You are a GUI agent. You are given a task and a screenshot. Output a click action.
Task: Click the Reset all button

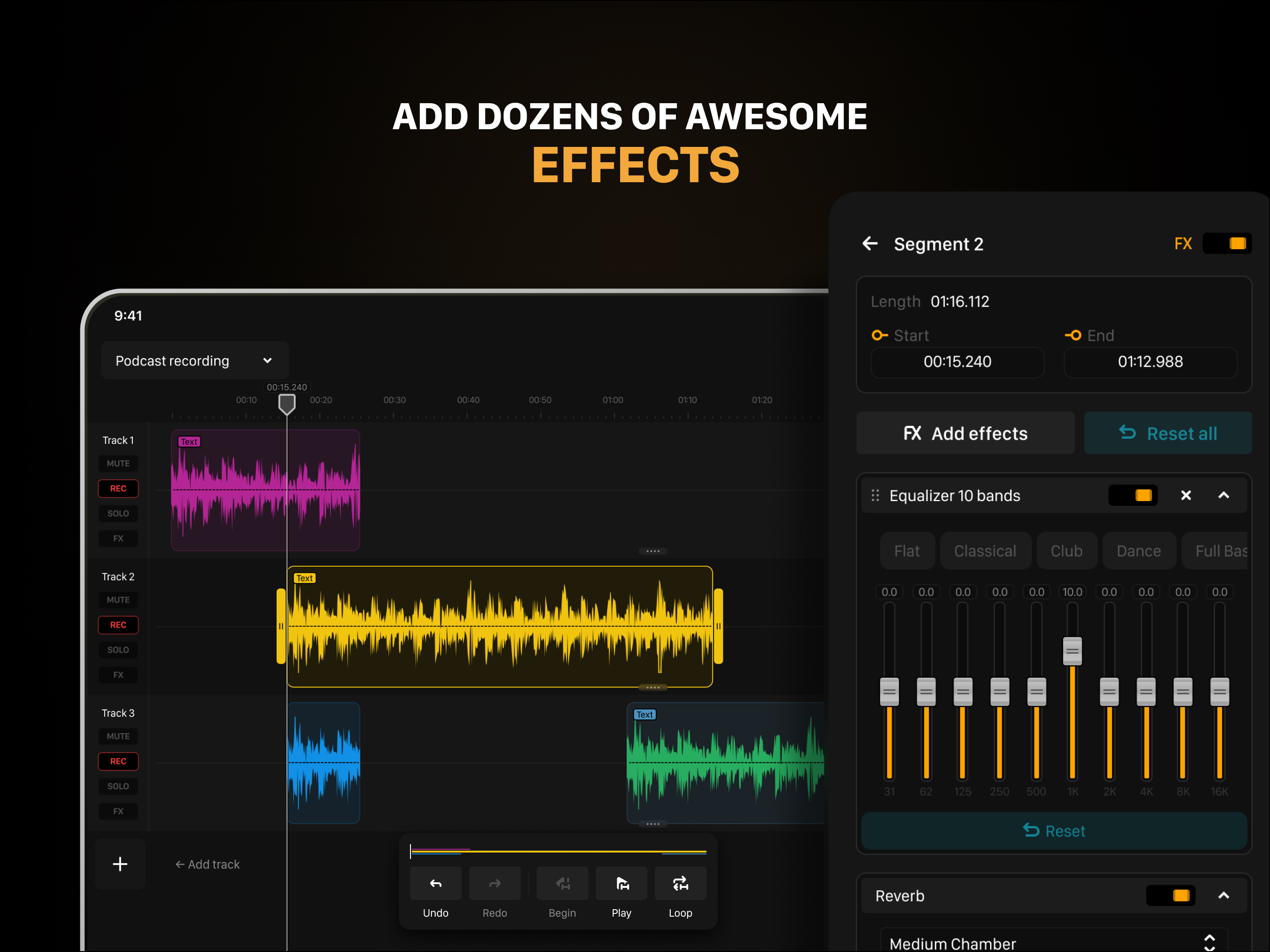pos(1168,433)
